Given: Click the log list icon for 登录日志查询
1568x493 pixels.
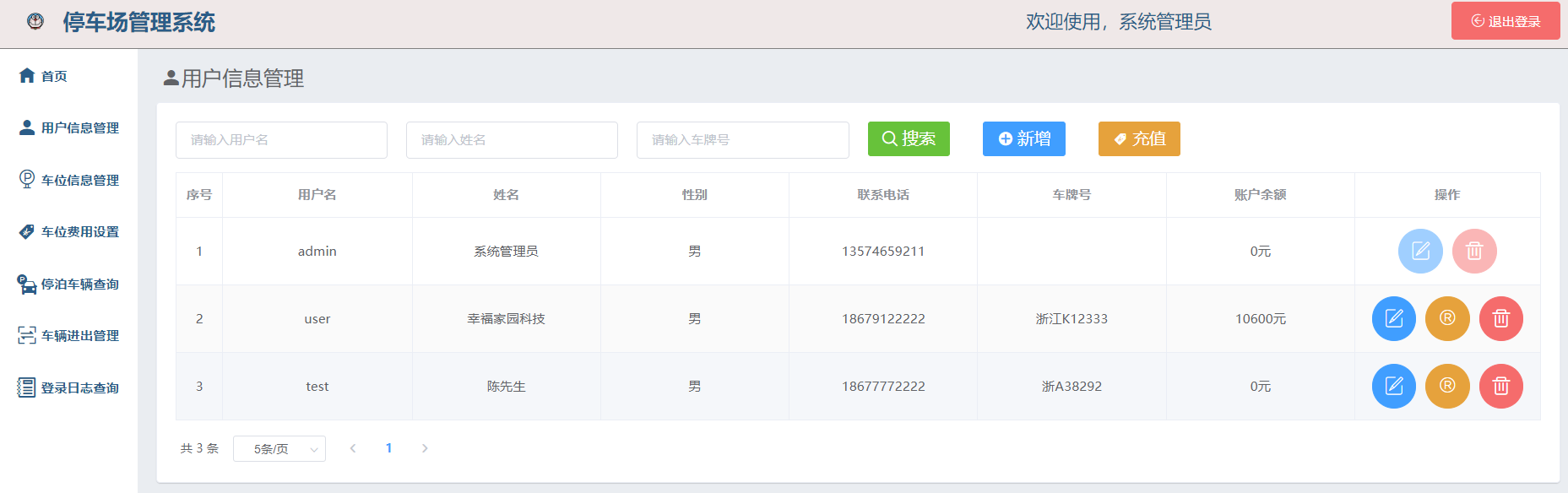Looking at the screenshot, I should pos(27,387).
